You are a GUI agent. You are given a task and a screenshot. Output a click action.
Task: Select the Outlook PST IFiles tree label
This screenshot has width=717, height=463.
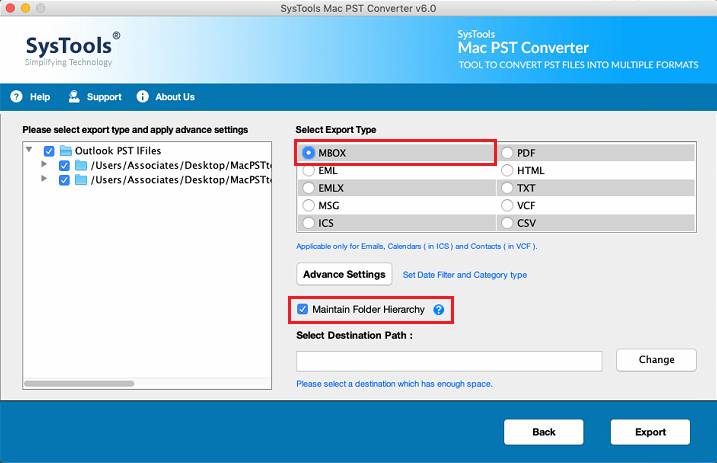pos(118,151)
